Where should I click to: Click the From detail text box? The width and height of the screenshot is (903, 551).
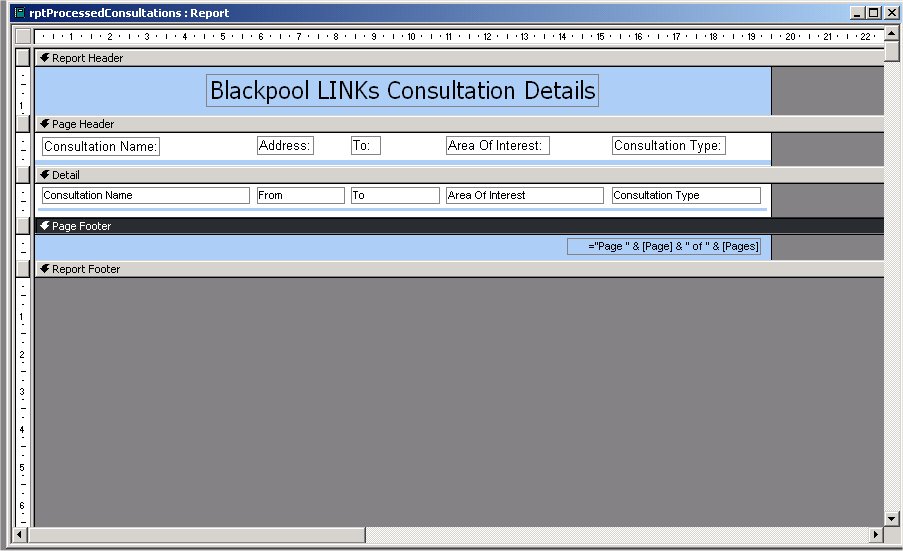pos(301,195)
